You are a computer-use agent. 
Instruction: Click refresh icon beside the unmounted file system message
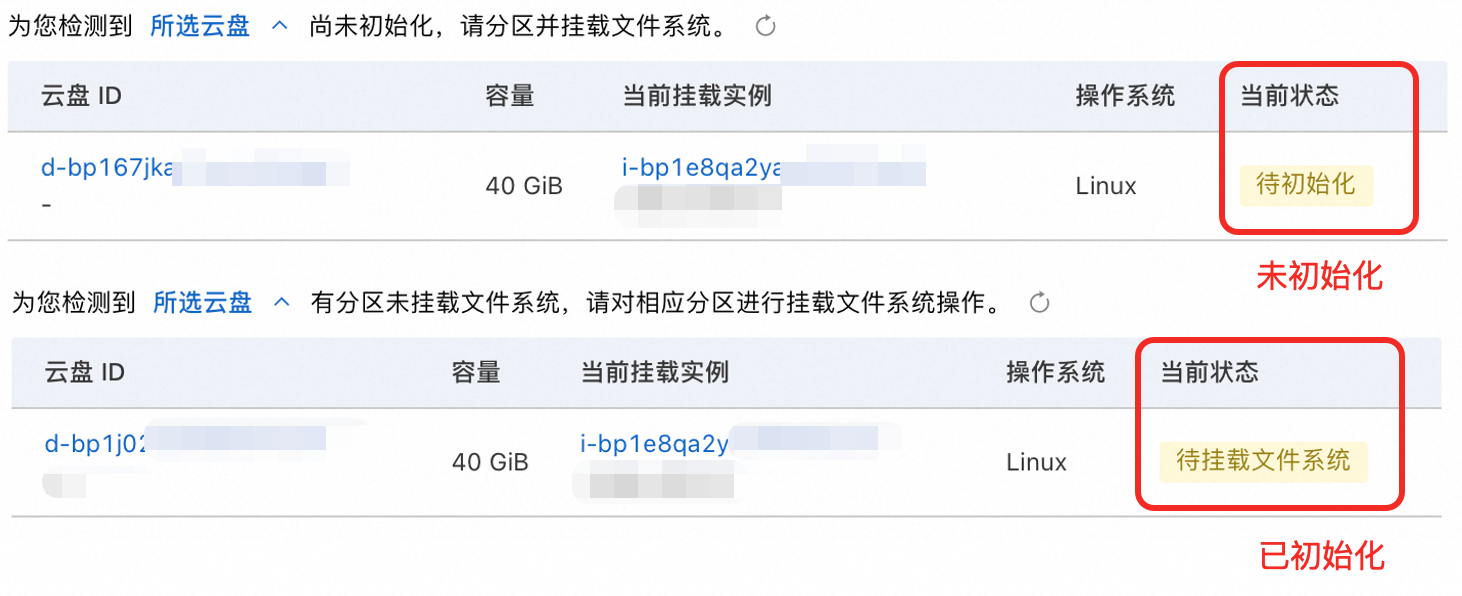[x=1040, y=302]
